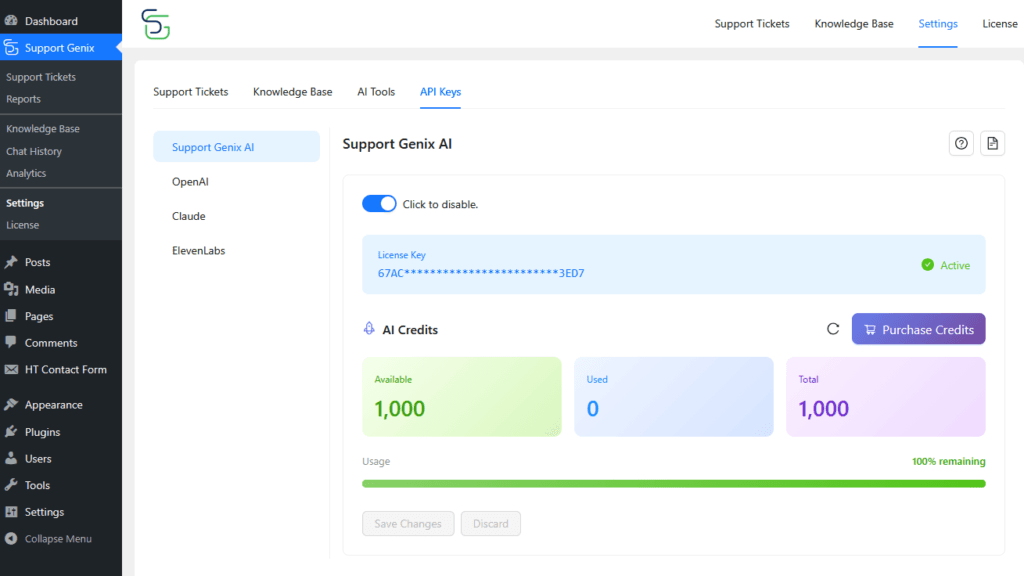Select ElevenLabs in the provider list
Viewport: 1024px width, 576px height.
point(198,250)
